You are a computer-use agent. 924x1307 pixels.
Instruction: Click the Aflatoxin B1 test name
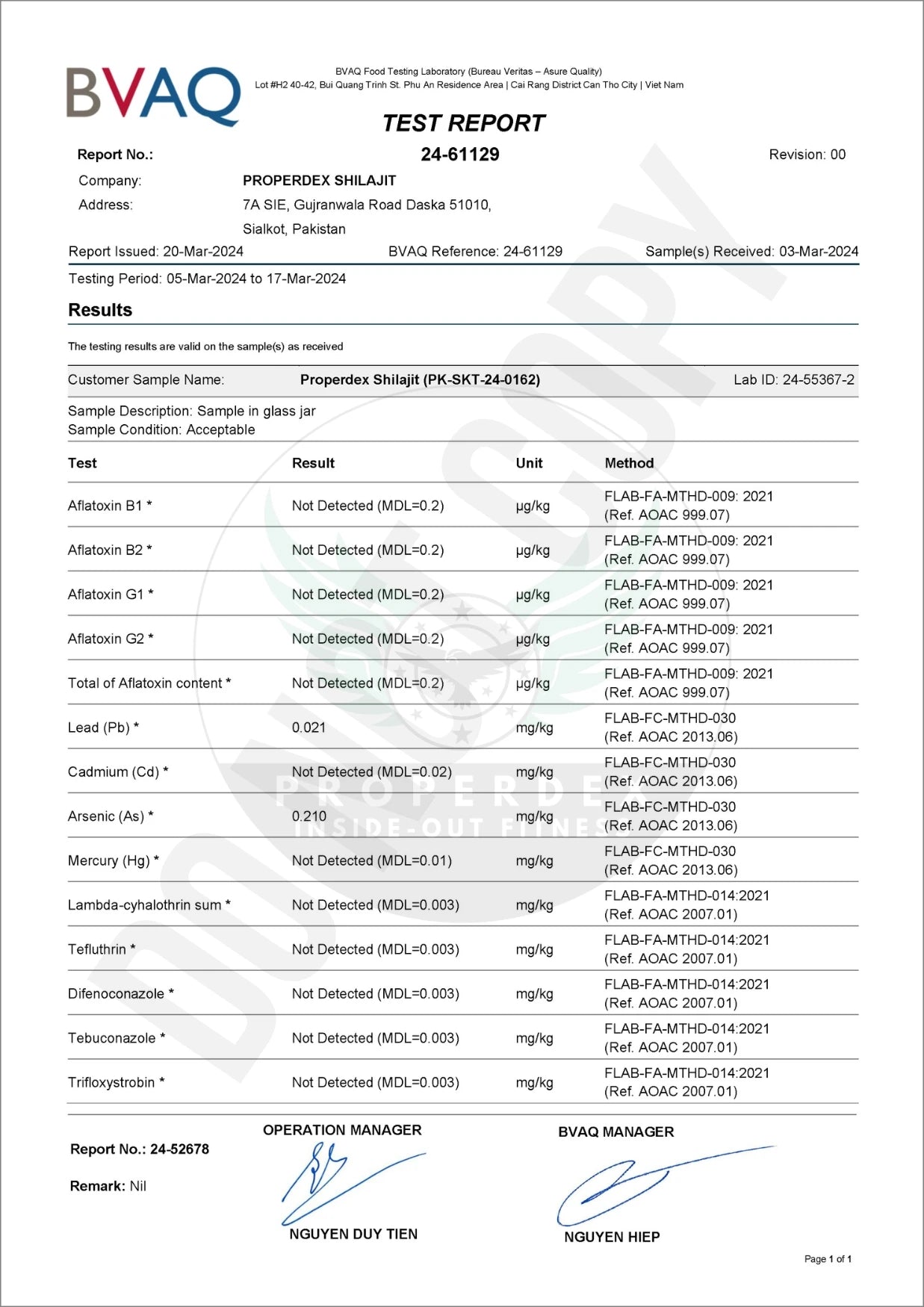point(110,506)
